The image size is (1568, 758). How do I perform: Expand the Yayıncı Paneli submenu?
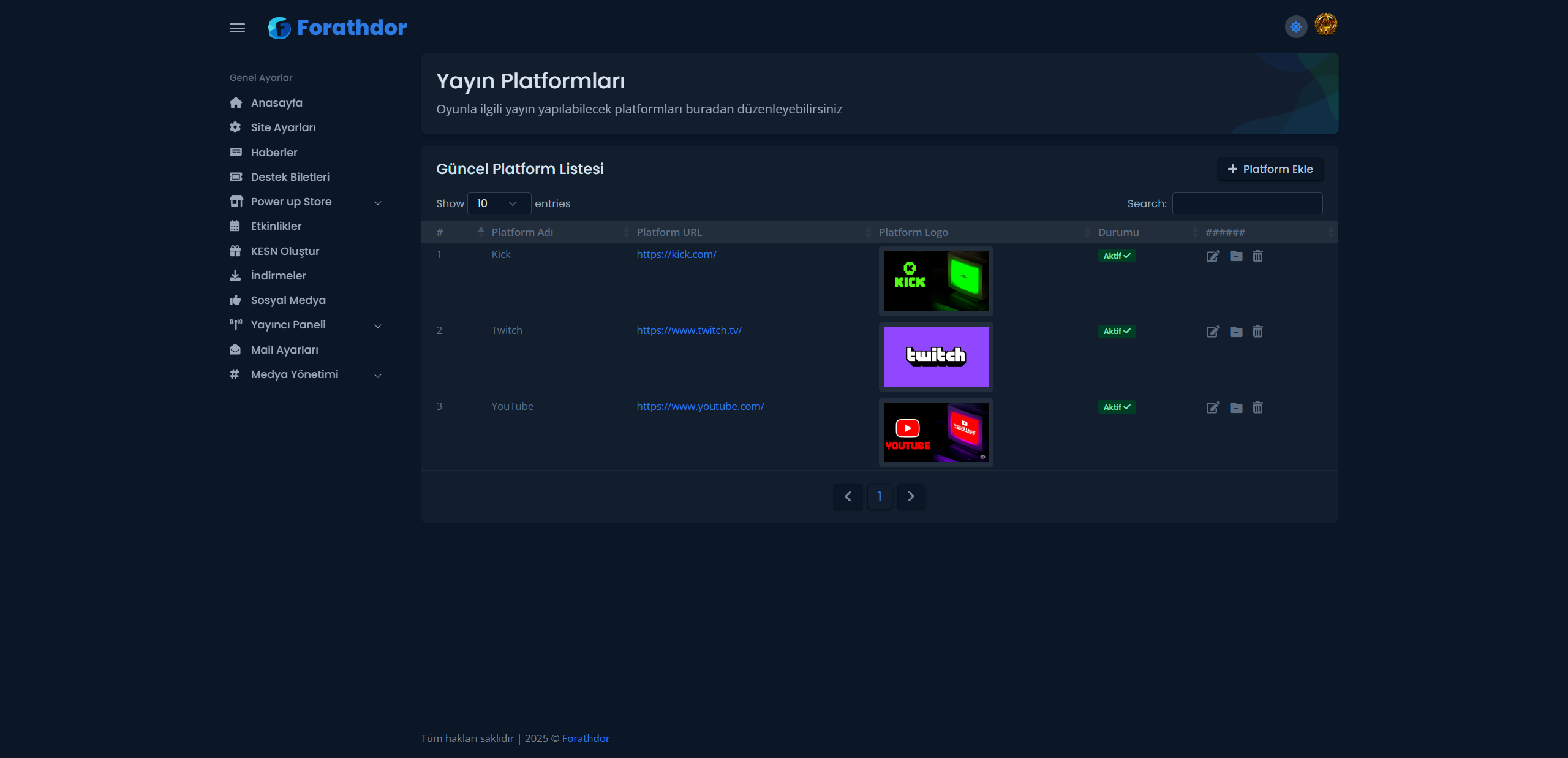[x=306, y=325]
